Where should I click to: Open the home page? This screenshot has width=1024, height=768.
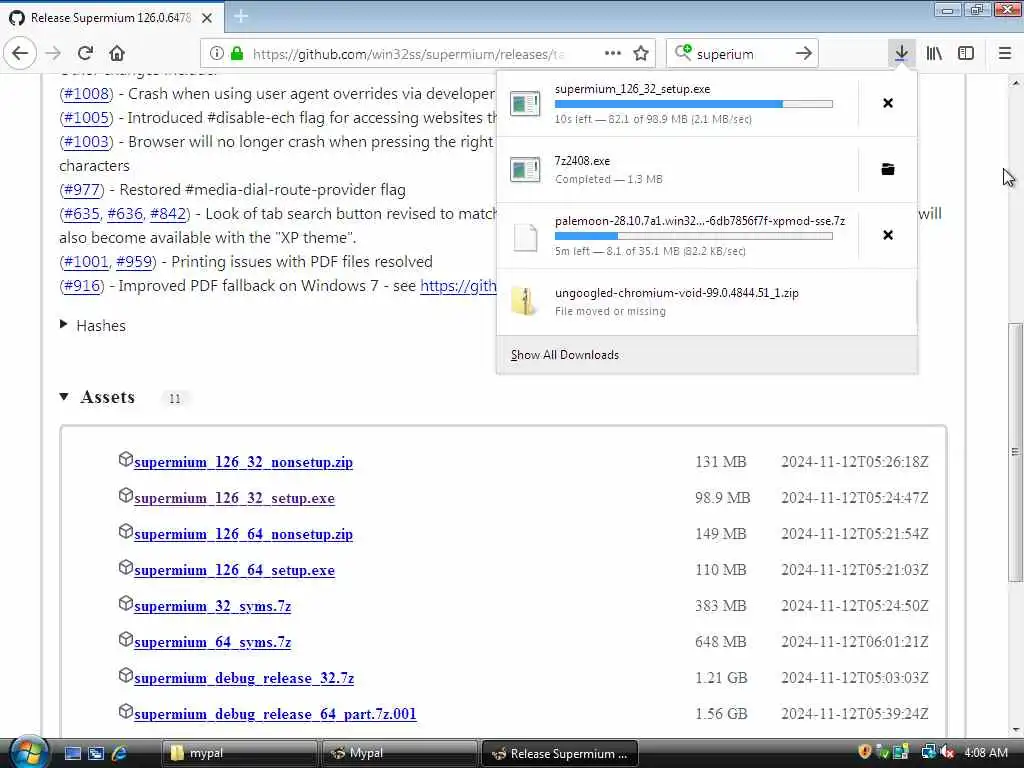117,53
